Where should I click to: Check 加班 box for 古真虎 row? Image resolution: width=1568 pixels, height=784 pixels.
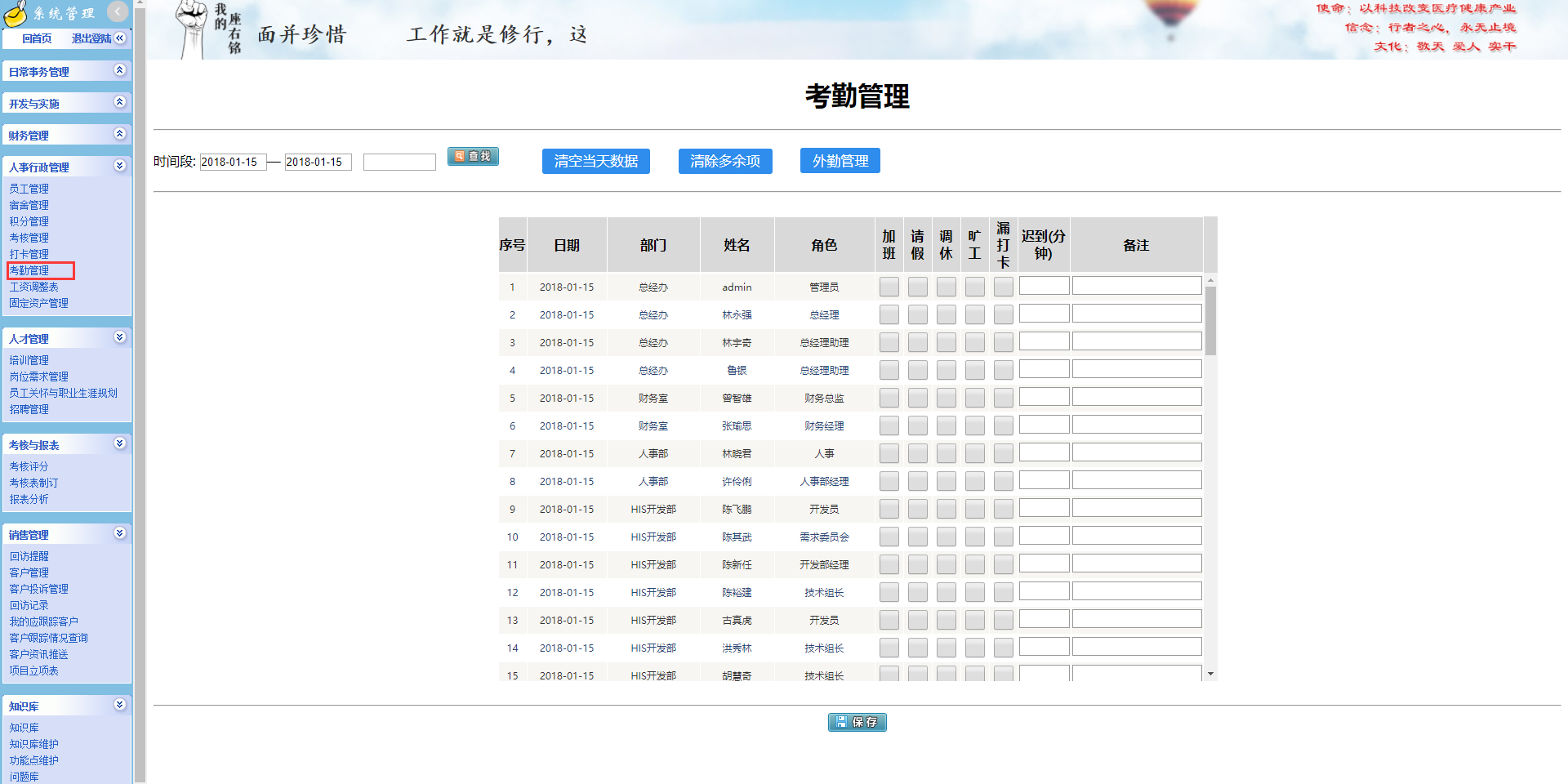pyautogui.click(x=889, y=620)
